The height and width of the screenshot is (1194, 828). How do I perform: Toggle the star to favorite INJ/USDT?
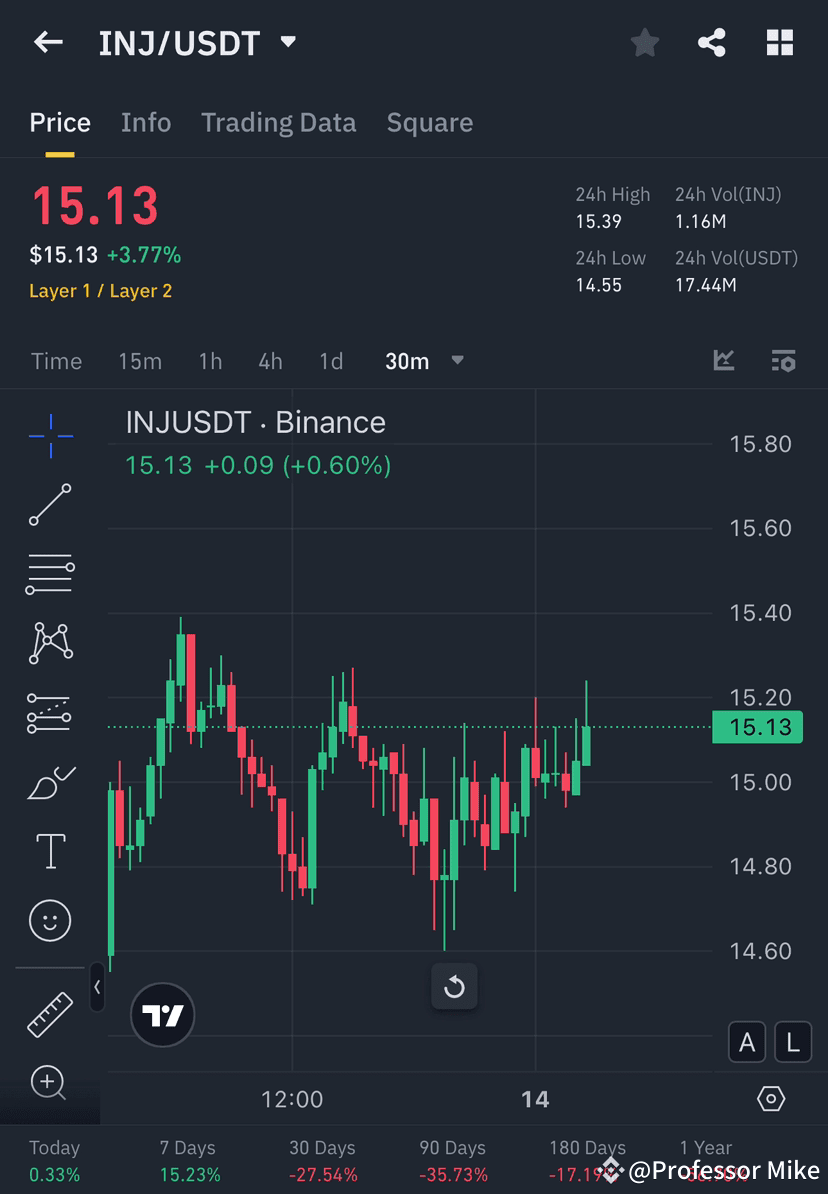[644, 42]
